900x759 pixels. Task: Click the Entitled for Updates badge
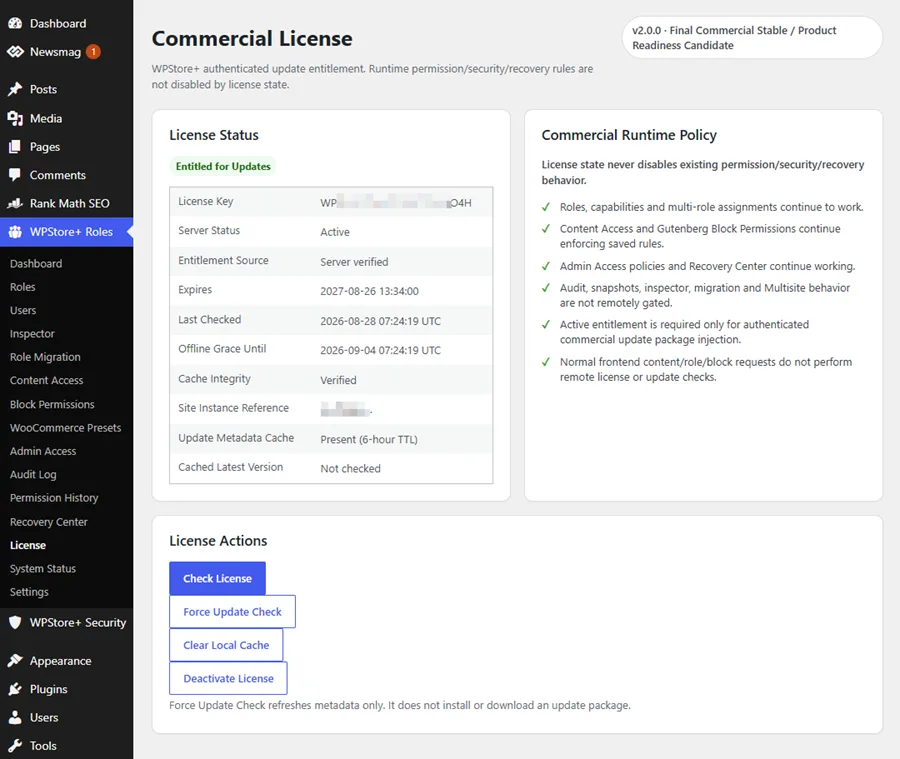(x=223, y=166)
